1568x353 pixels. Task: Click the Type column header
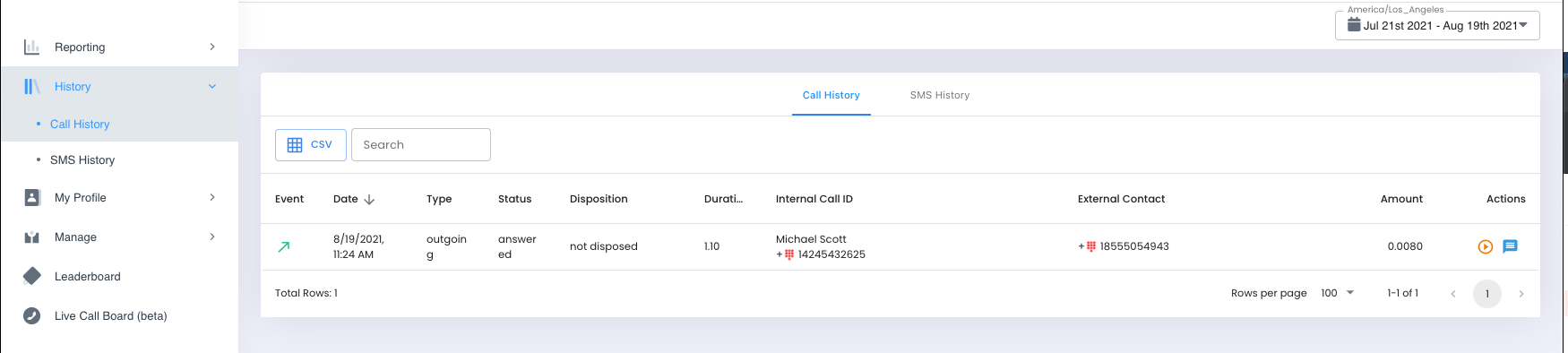tap(439, 199)
